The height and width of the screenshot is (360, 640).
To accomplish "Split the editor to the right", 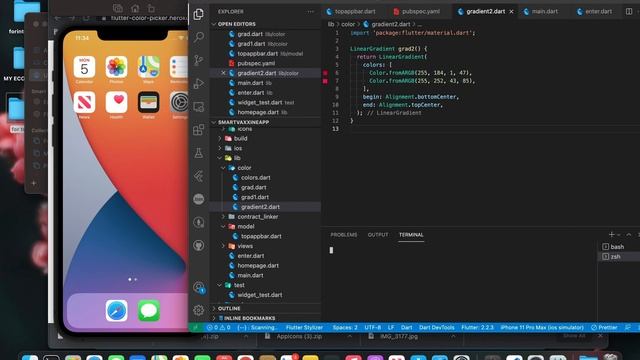I will pyautogui.click(x=629, y=11).
